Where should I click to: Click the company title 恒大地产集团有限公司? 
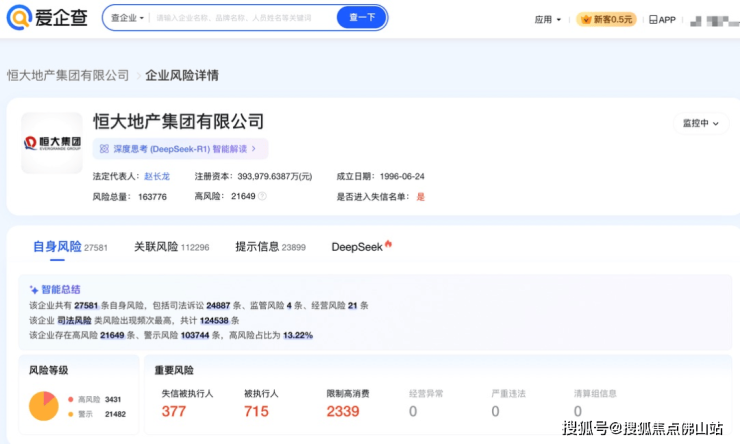click(x=178, y=121)
